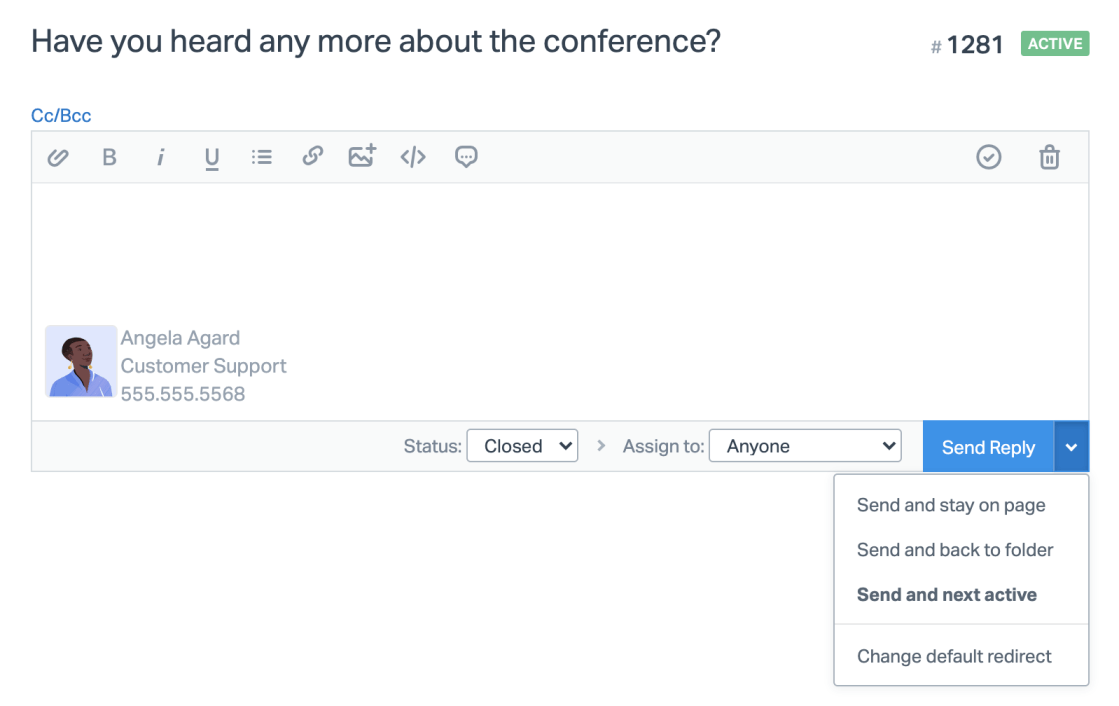Click the checkmark circle icon
Viewport: 1119px width, 706px height.
click(x=988, y=157)
